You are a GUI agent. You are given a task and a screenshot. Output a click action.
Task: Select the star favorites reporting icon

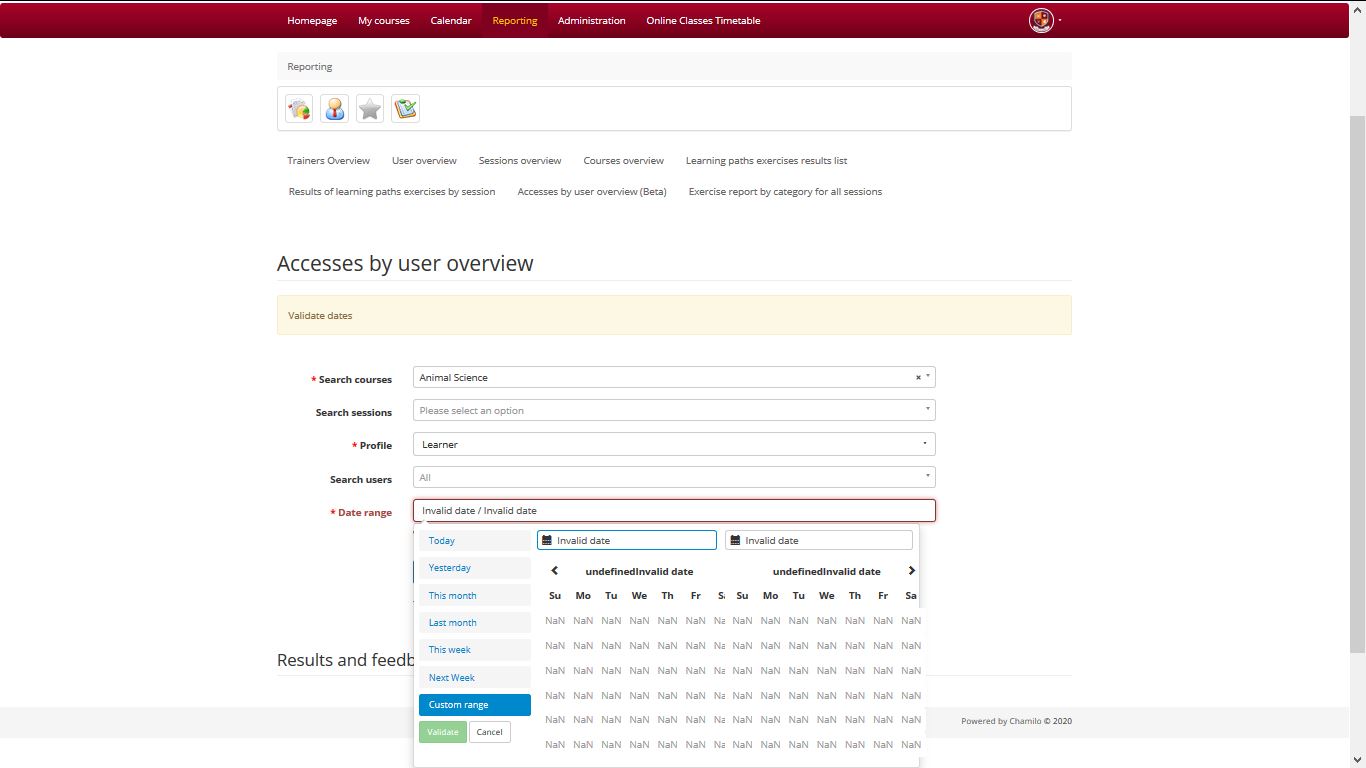(x=369, y=108)
